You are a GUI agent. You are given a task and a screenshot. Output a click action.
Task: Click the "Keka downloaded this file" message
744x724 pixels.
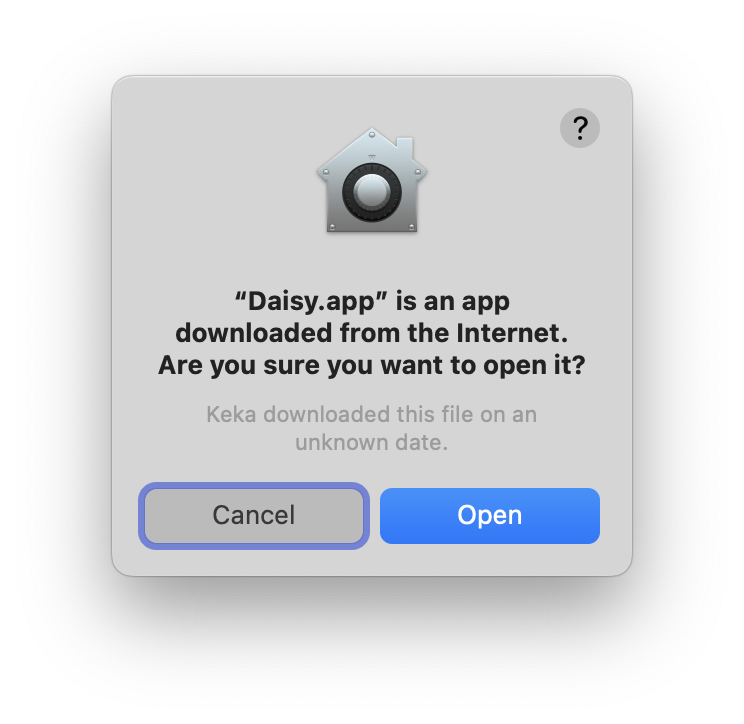point(372,428)
